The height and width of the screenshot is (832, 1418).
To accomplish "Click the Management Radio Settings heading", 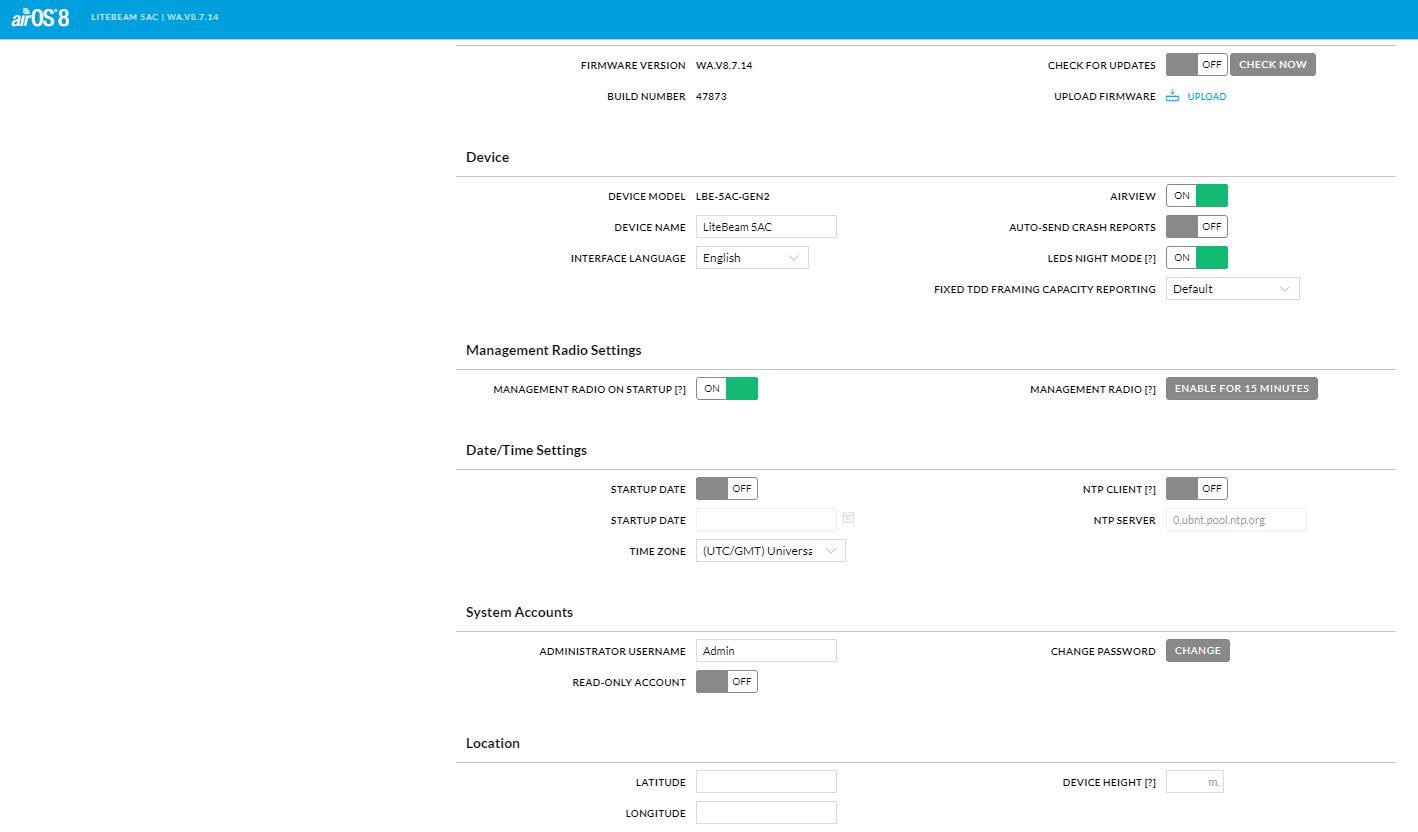I will [x=554, y=350].
